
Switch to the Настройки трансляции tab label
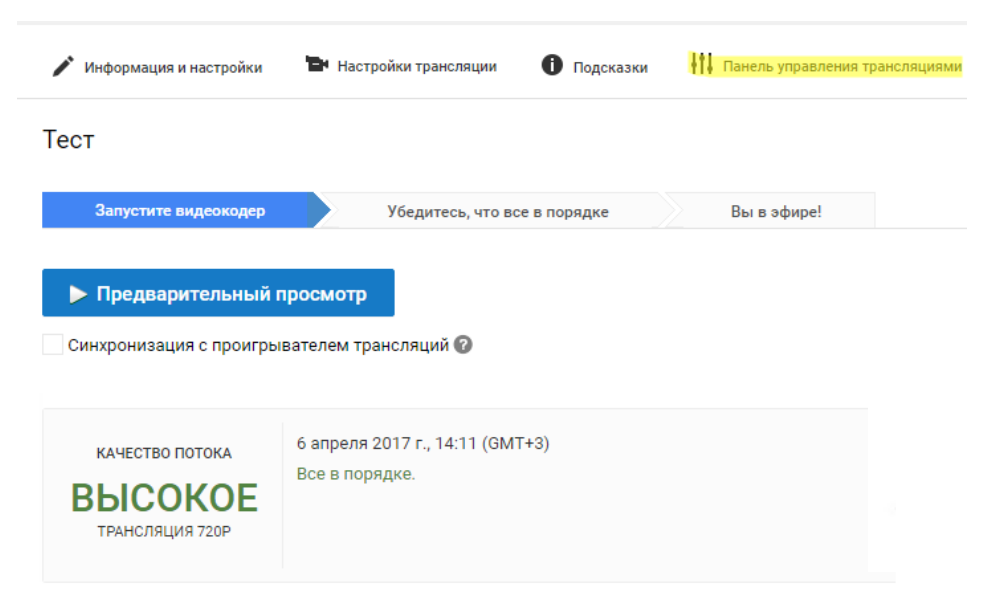coord(417,67)
